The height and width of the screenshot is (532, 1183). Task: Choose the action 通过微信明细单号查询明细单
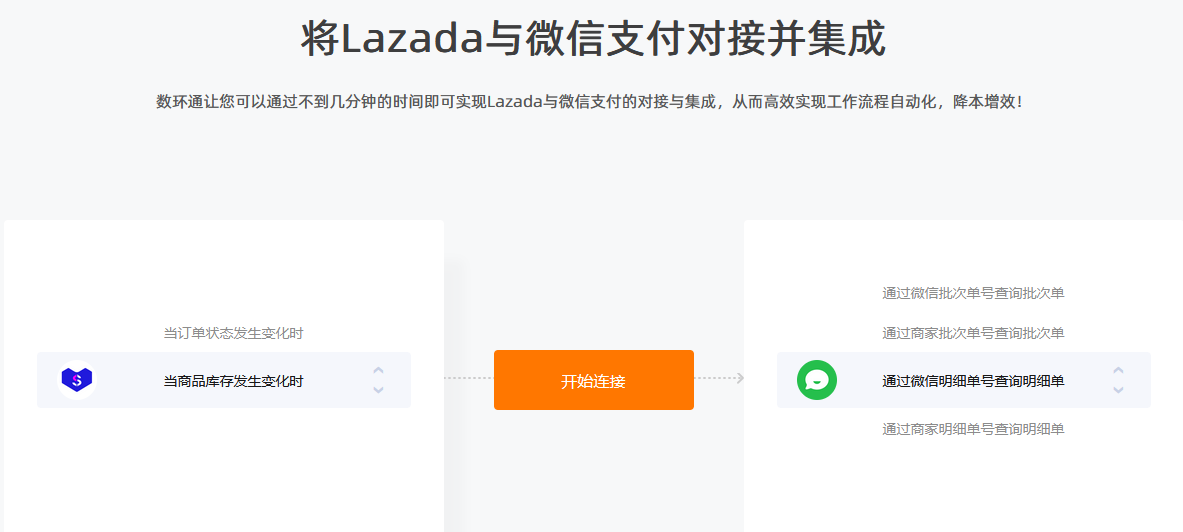pyautogui.click(x=973, y=382)
